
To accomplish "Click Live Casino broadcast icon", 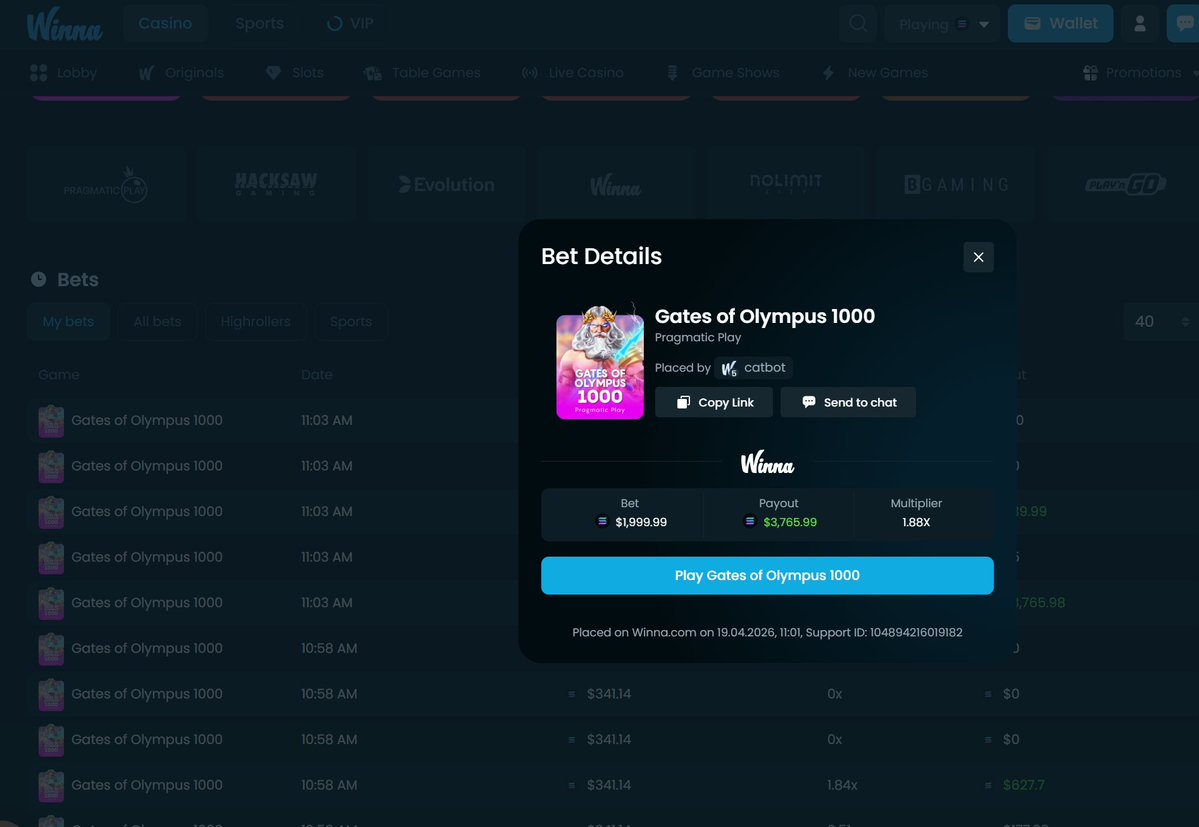I will (x=530, y=73).
